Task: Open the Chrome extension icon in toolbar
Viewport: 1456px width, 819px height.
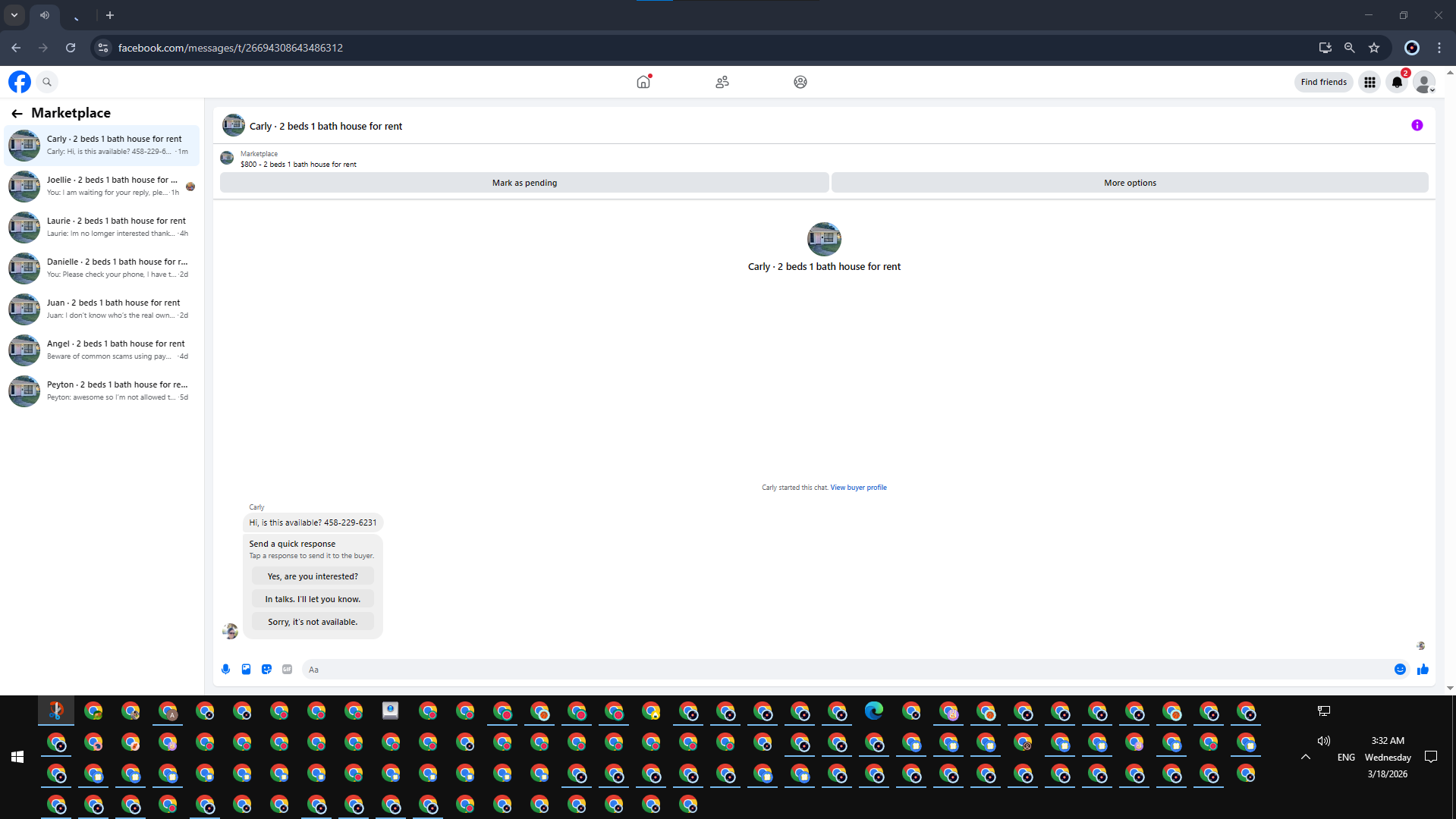Action: 1412,48
